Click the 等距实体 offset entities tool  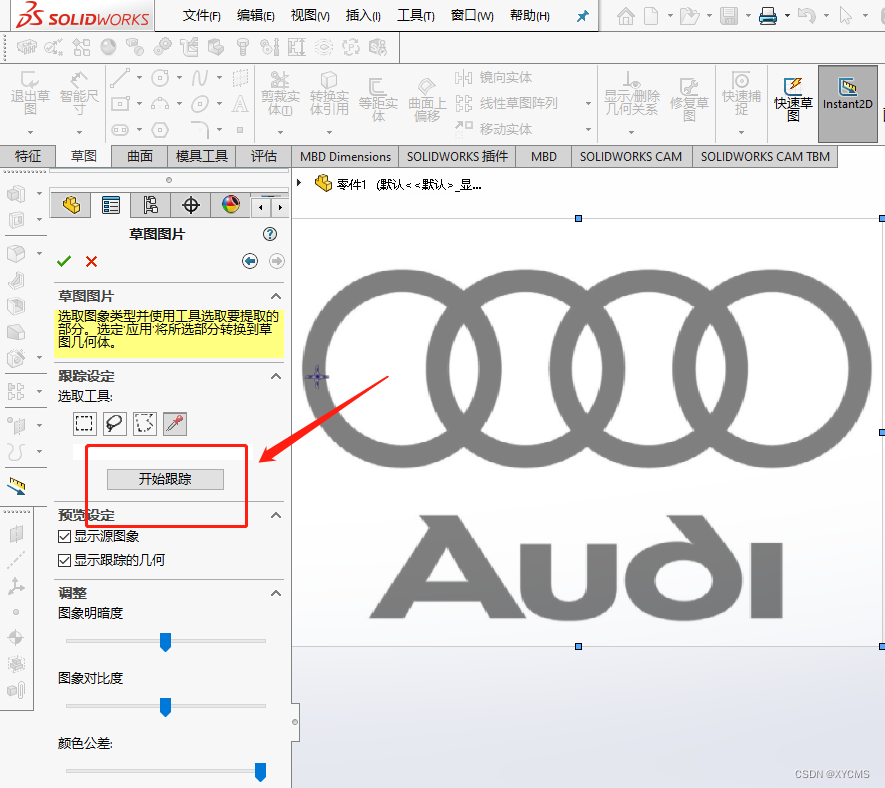378,100
